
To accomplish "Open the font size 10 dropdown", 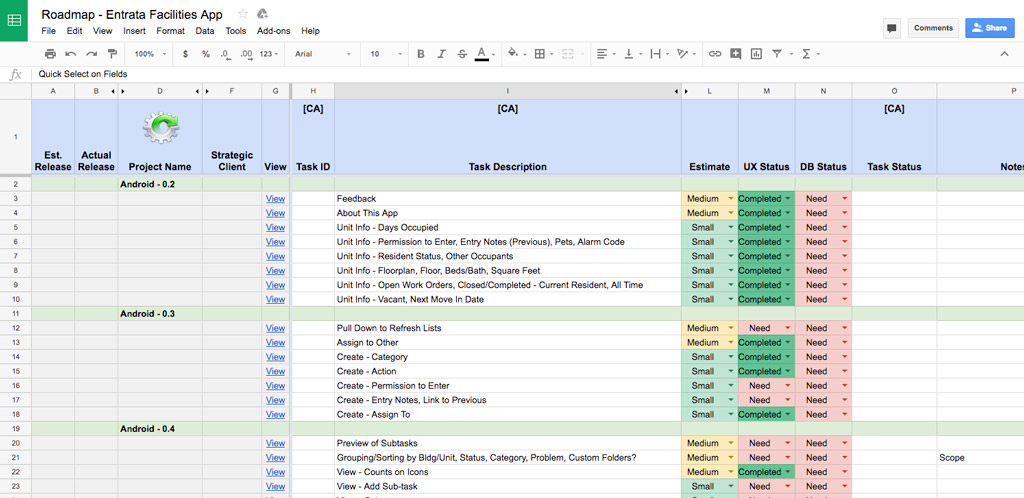I will point(384,54).
